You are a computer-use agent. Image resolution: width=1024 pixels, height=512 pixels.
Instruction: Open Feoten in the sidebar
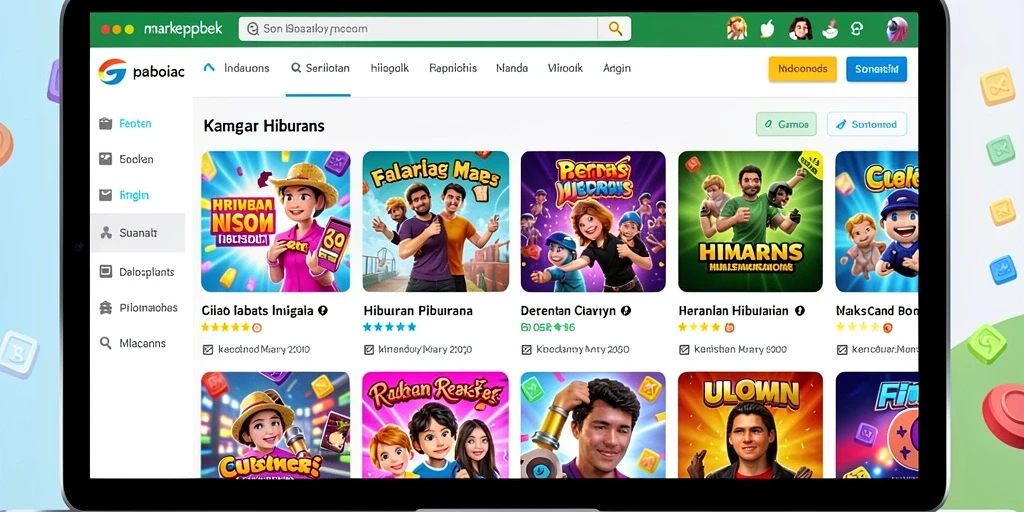coord(136,123)
